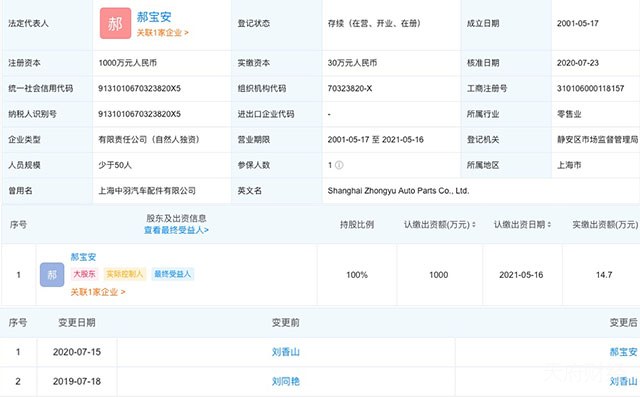Select organization code 70323820-X
Viewport: 640px width, 398px height.
click(350, 88)
